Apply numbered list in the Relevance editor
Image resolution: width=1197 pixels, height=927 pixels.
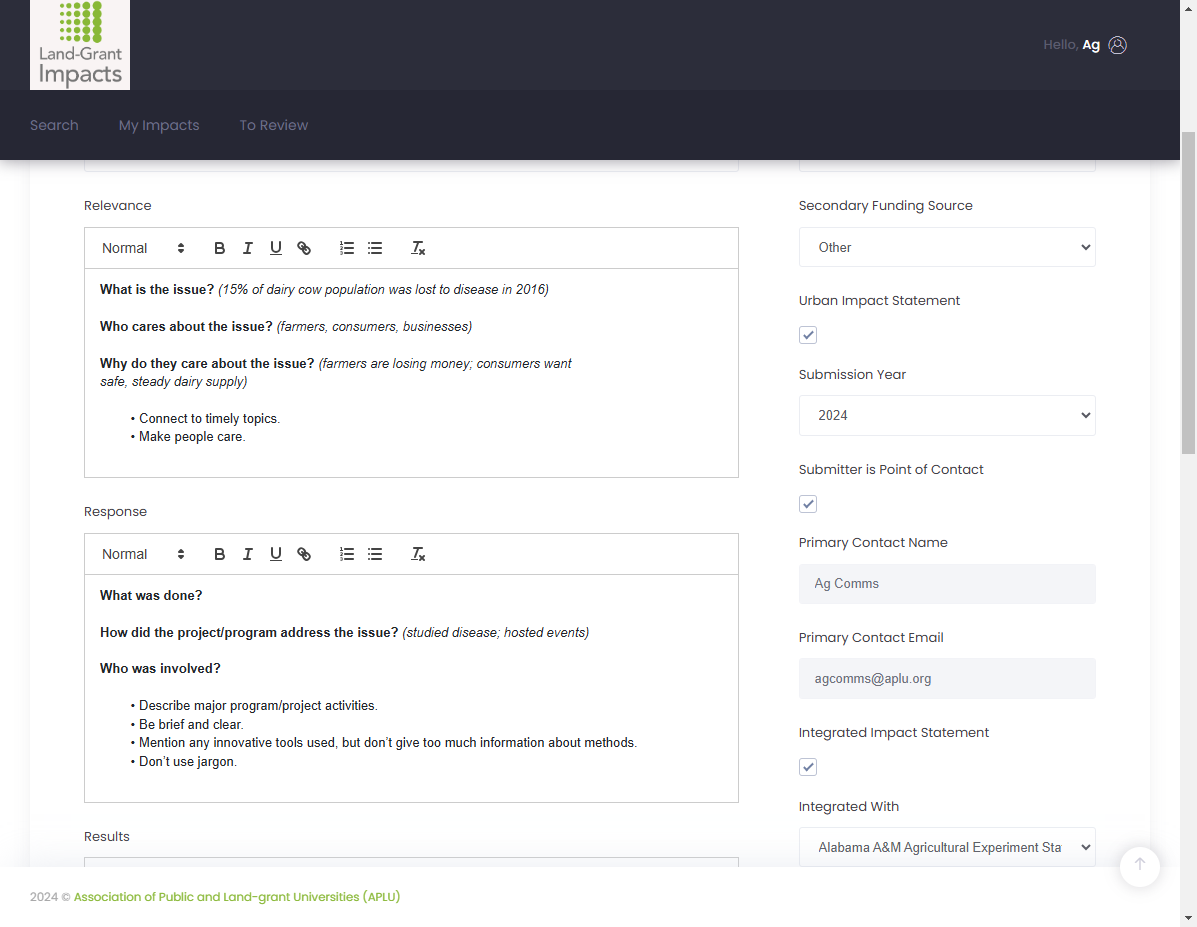[x=347, y=248]
